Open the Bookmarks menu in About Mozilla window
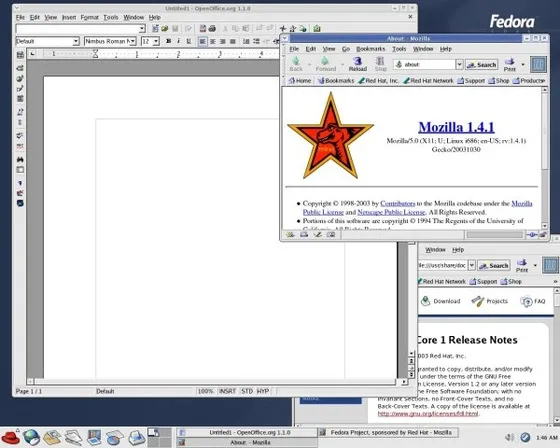 point(371,49)
